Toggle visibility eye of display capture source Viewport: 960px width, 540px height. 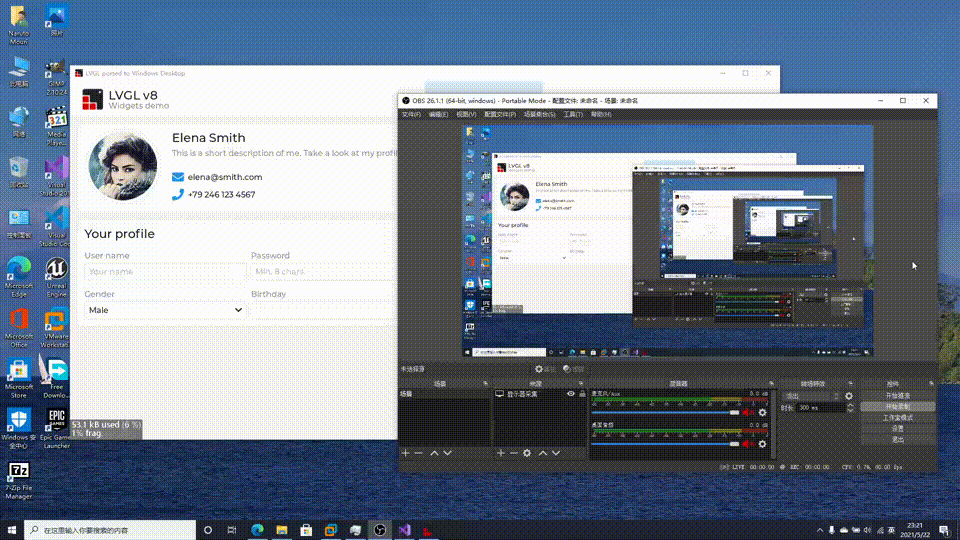[571, 394]
